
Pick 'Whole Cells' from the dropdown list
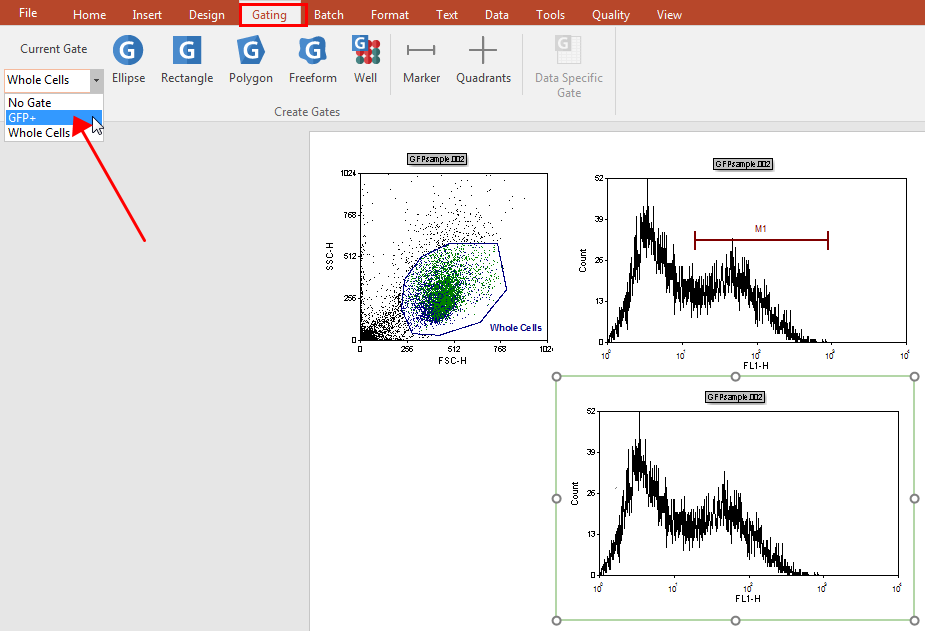(x=39, y=133)
